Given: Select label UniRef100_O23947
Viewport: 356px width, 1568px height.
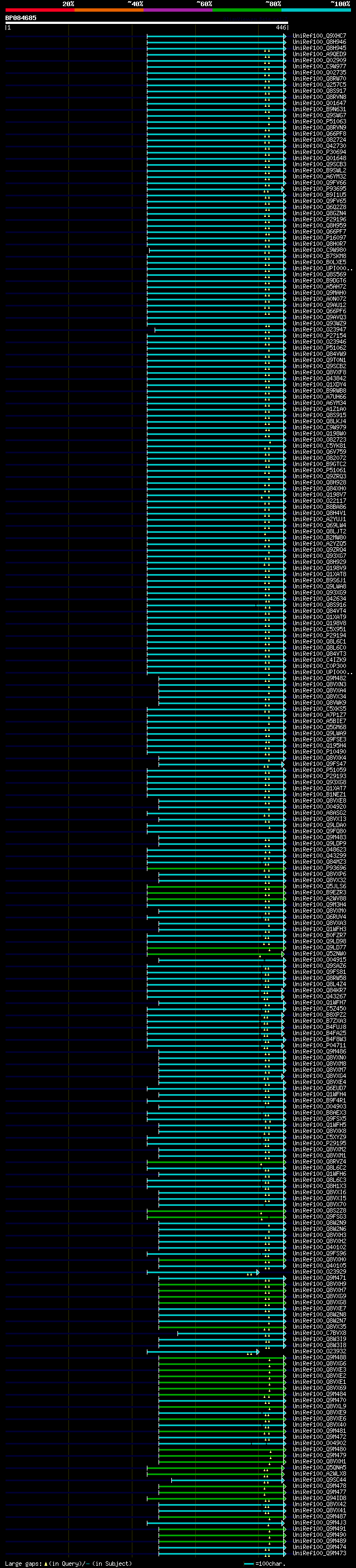Looking at the screenshot, I should point(319,329).
